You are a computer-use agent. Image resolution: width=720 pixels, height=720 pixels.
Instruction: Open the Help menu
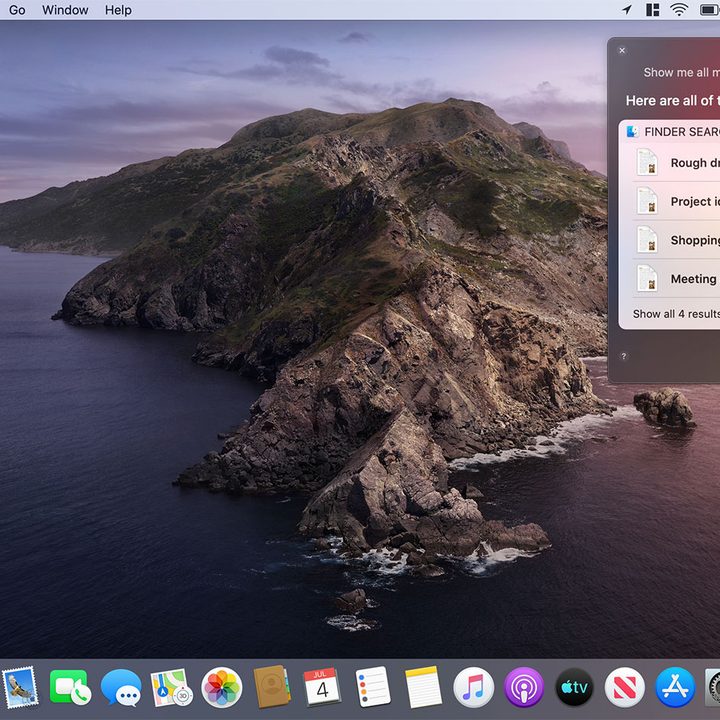click(118, 10)
